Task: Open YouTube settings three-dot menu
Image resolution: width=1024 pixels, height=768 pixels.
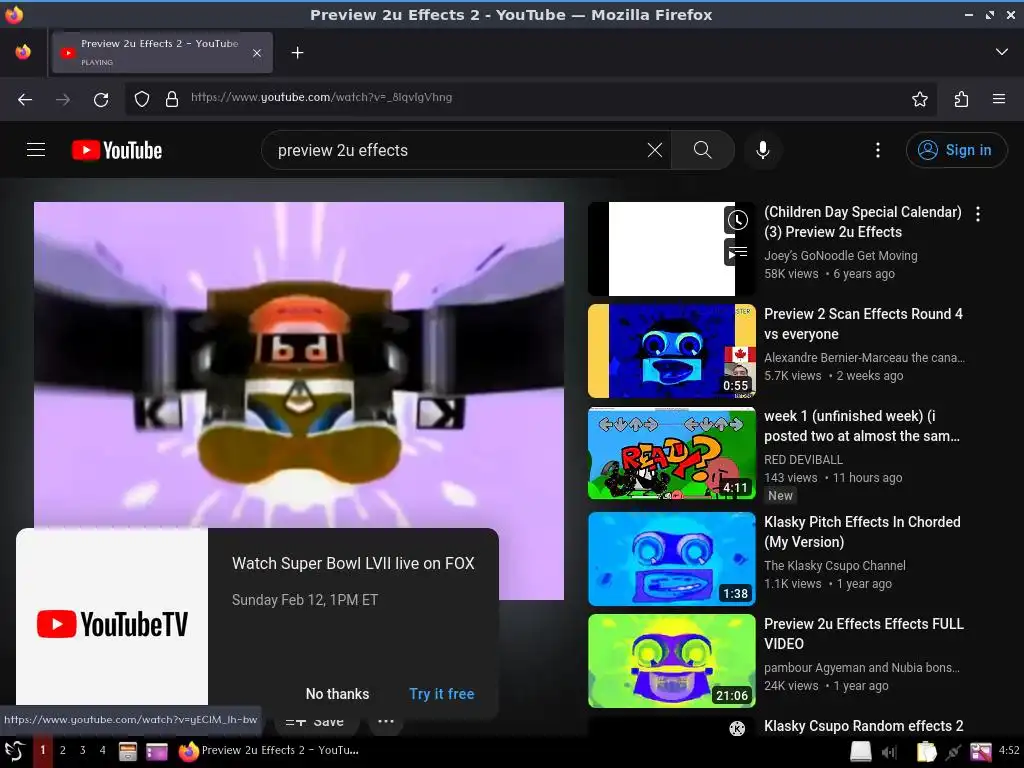Action: click(x=878, y=150)
